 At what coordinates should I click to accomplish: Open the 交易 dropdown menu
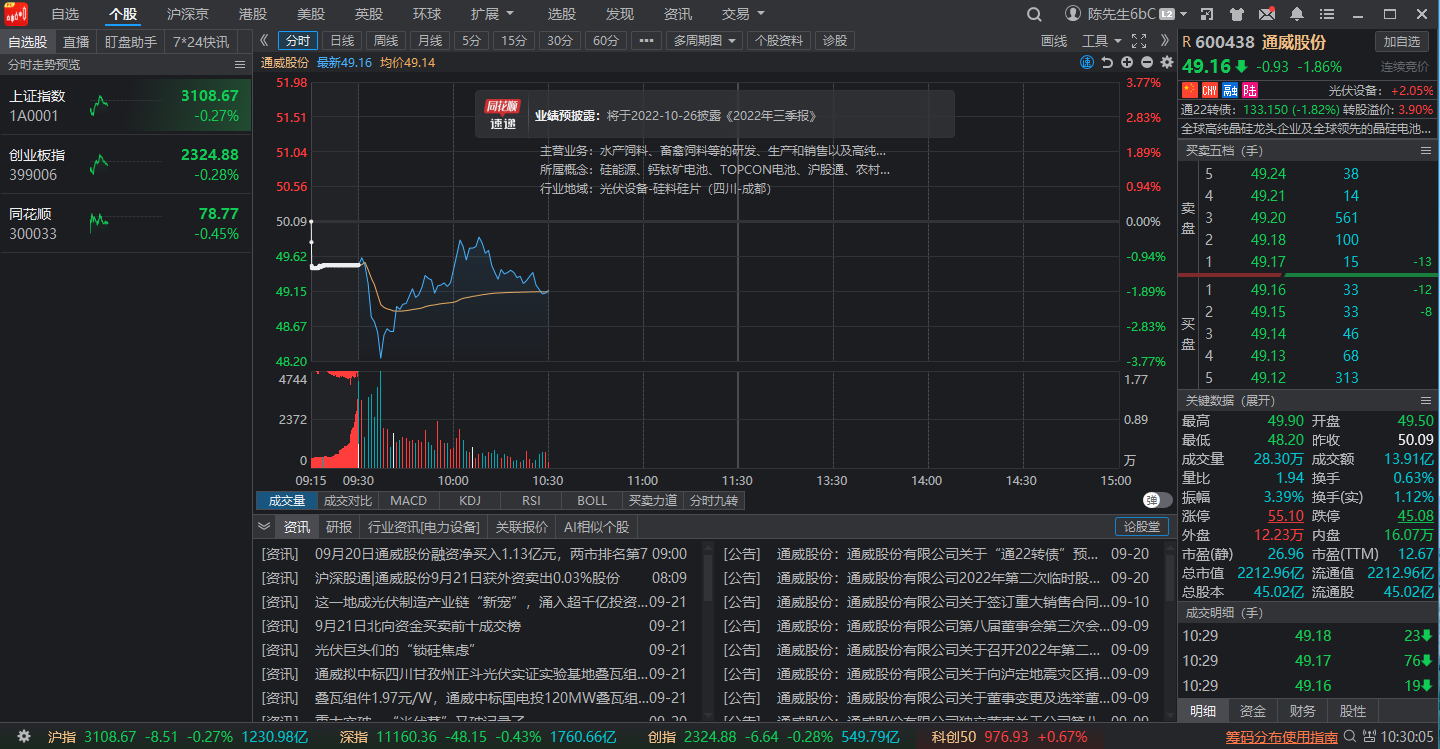pyautogui.click(x=743, y=14)
